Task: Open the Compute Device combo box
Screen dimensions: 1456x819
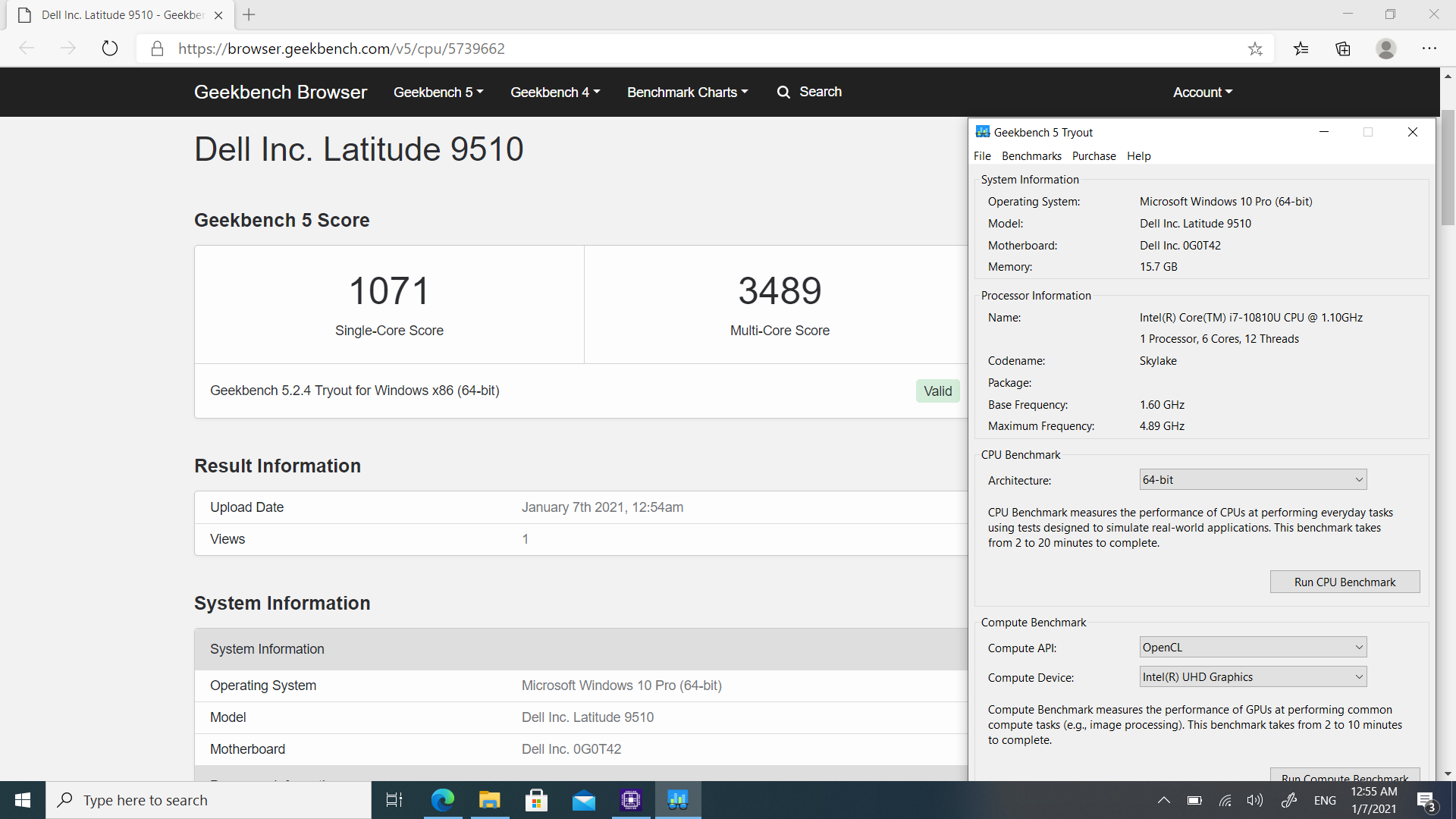Action: [1253, 676]
